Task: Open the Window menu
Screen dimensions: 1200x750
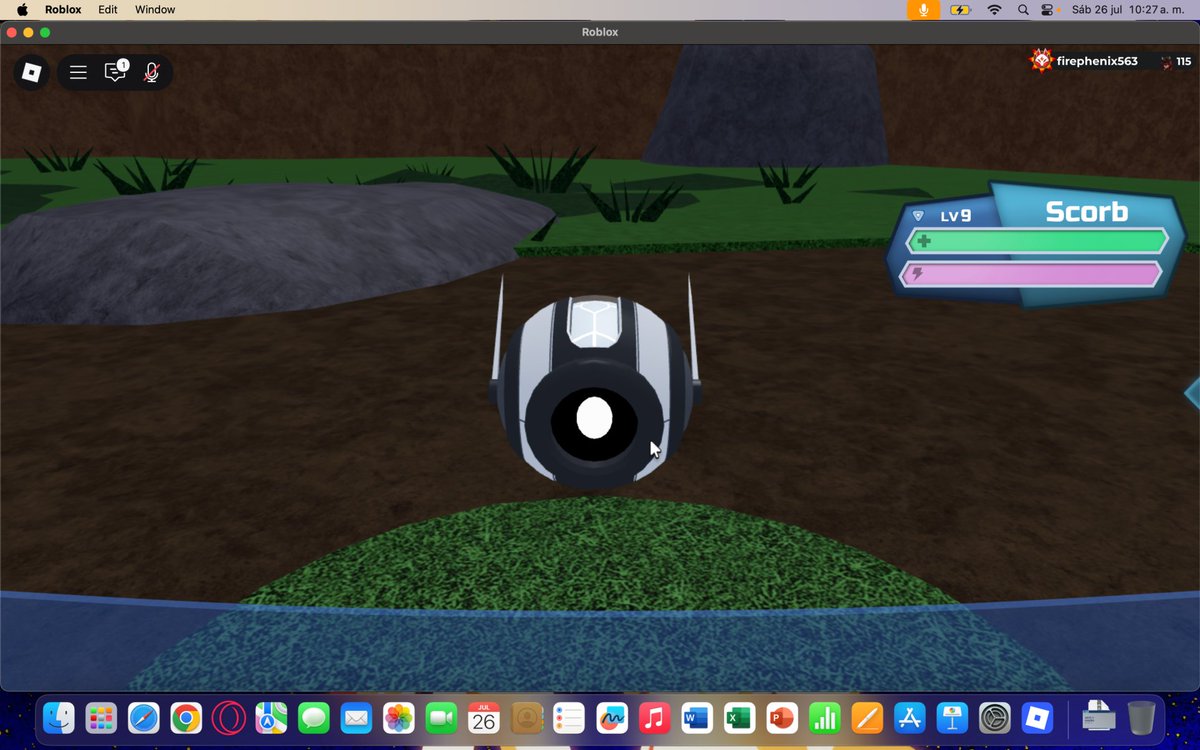Action: [x=155, y=9]
